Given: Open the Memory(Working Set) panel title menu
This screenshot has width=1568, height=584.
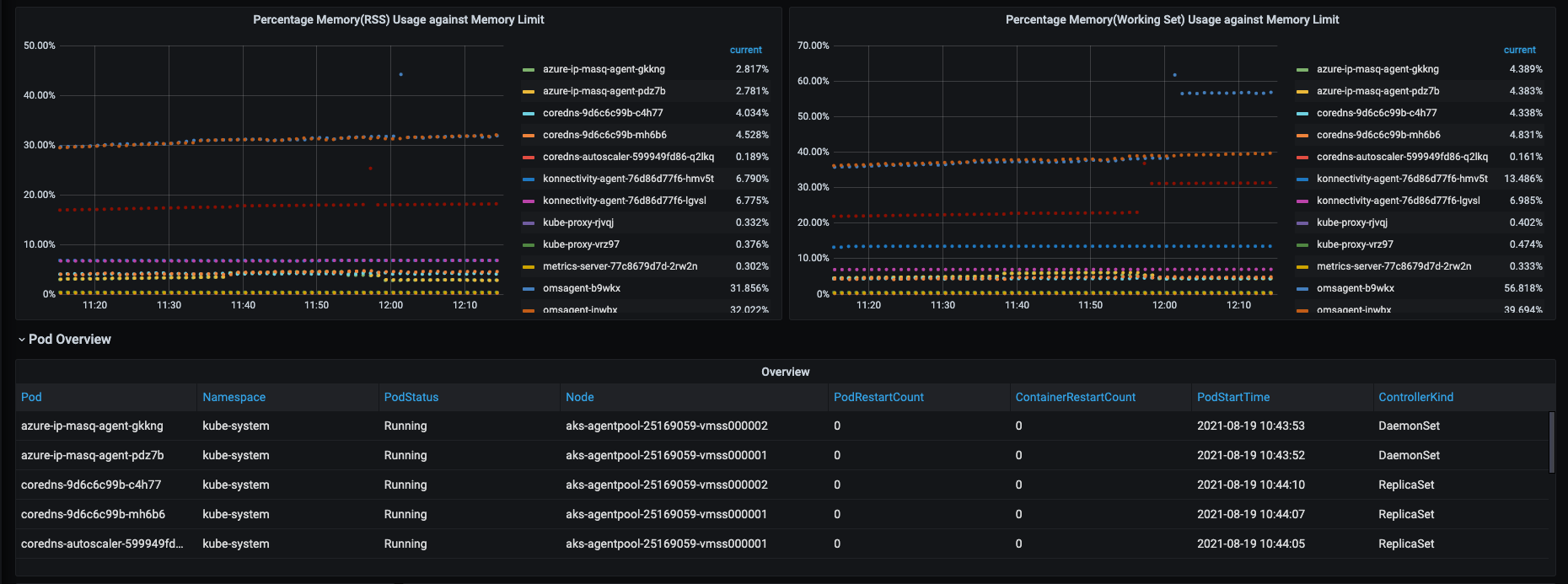Looking at the screenshot, I should pyautogui.click(x=1172, y=19).
